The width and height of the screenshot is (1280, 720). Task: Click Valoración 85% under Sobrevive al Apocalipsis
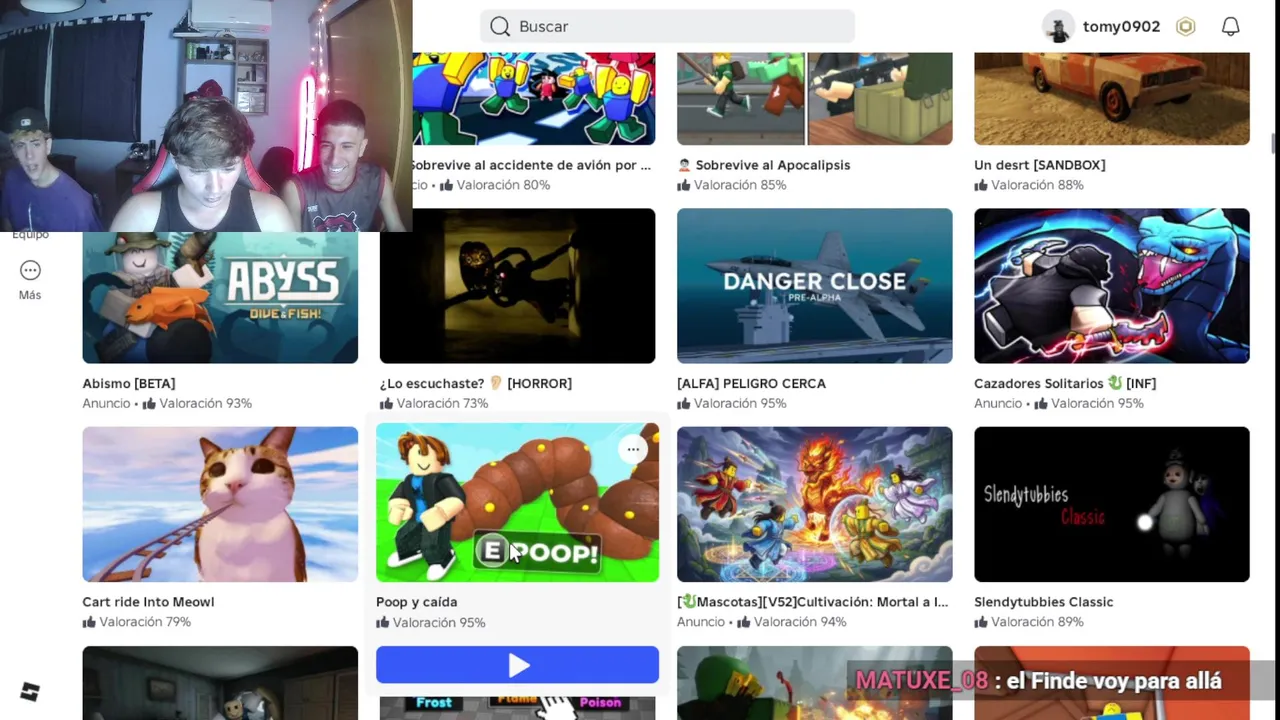740,185
